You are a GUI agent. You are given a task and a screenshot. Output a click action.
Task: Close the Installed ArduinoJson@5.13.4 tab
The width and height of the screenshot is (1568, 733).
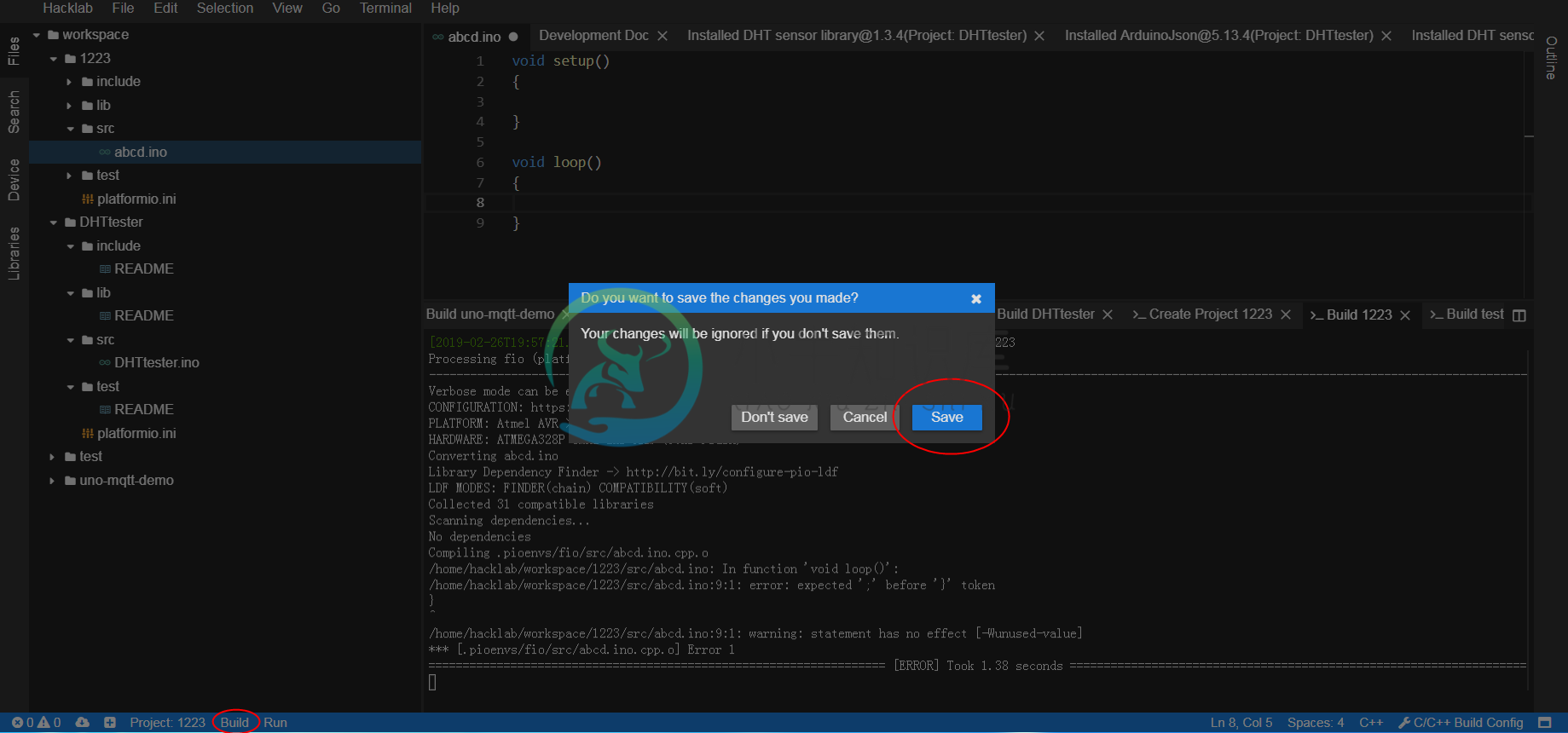[x=1386, y=36]
